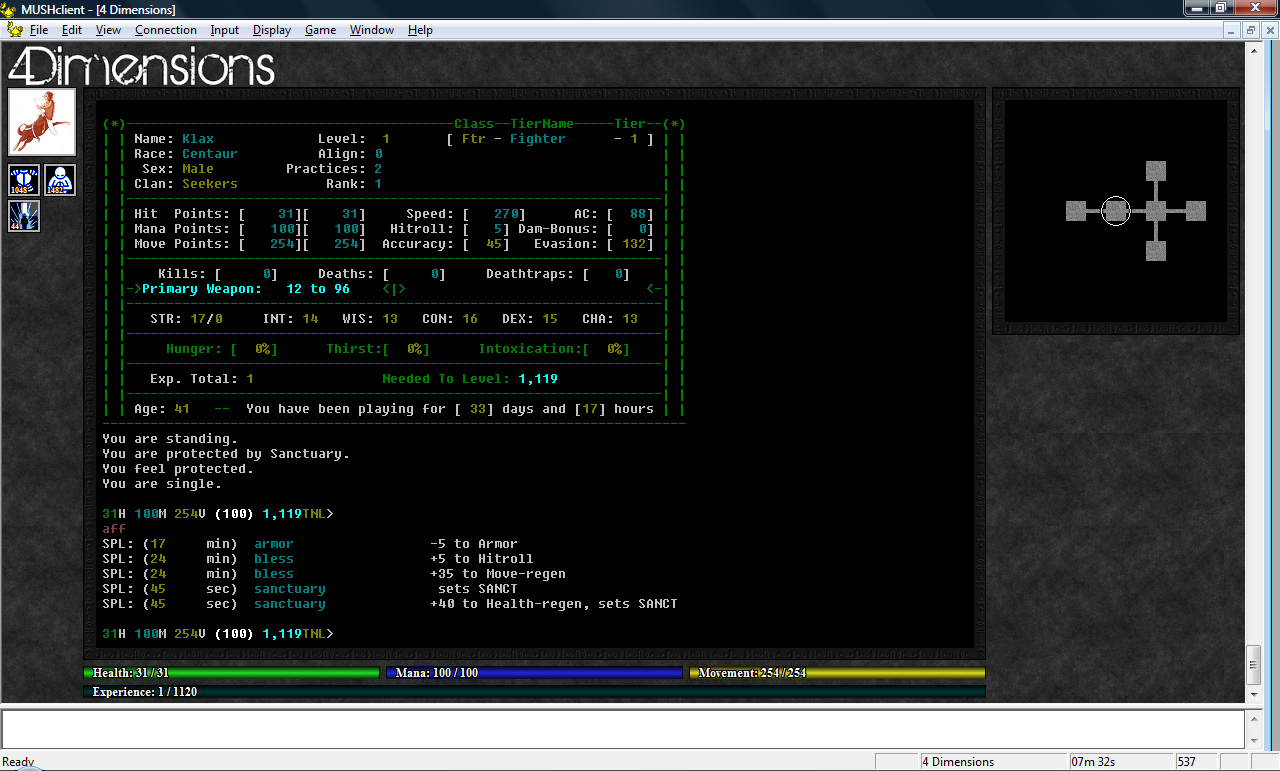The width and height of the screenshot is (1280, 771).
Task: Click the name value 'Klax'
Action: [198, 139]
